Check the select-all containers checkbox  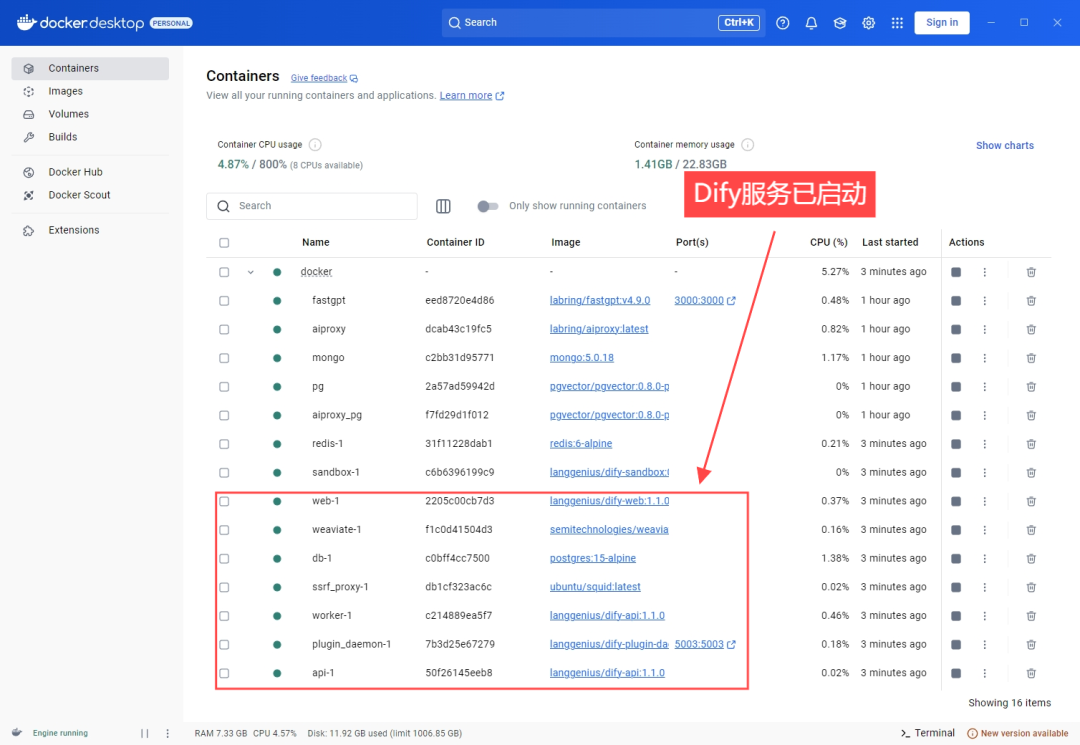tap(224, 241)
